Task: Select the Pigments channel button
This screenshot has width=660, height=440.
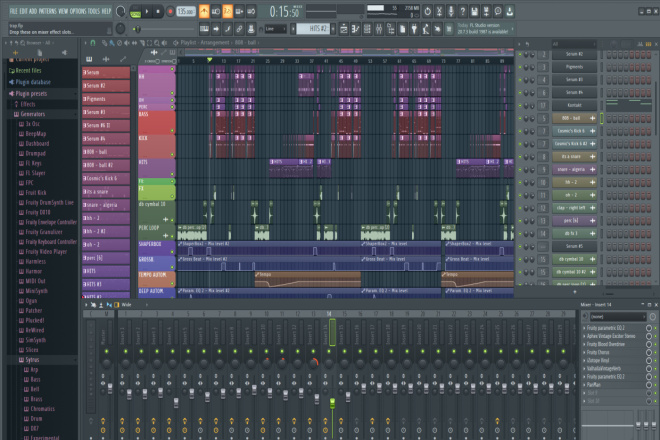Action: (574, 67)
